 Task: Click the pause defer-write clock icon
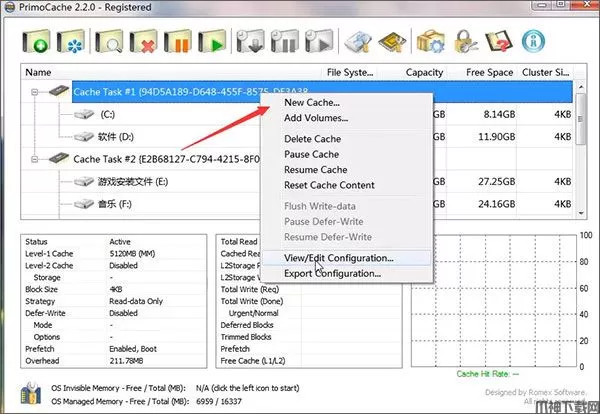pyautogui.click(x=285, y=41)
